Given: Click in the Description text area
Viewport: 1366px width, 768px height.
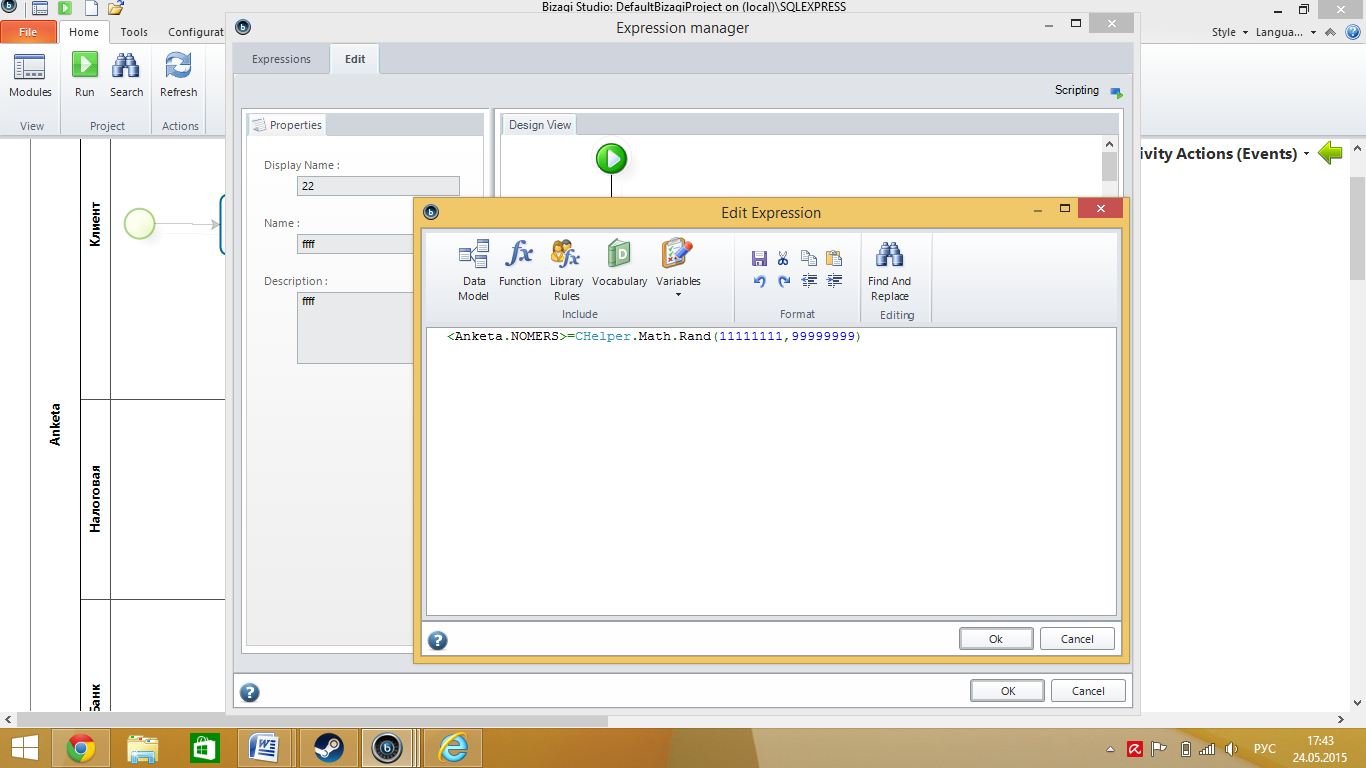Looking at the screenshot, I should point(355,328).
